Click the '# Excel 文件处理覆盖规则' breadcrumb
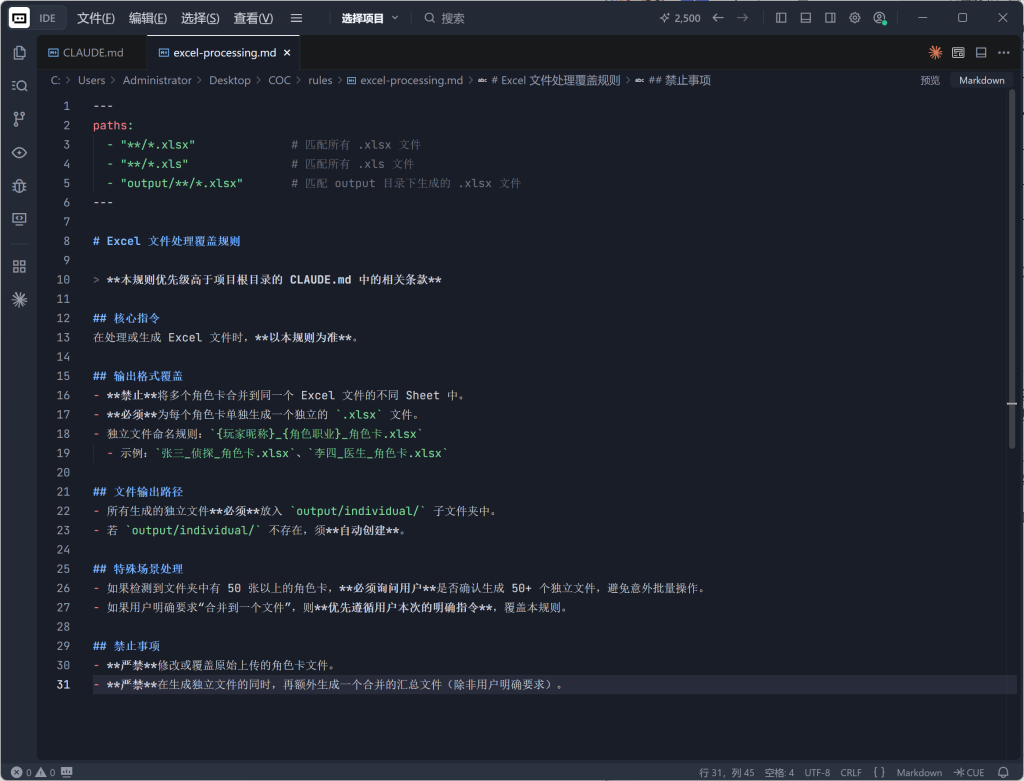Image resolution: width=1024 pixels, height=781 pixels. tap(549, 80)
